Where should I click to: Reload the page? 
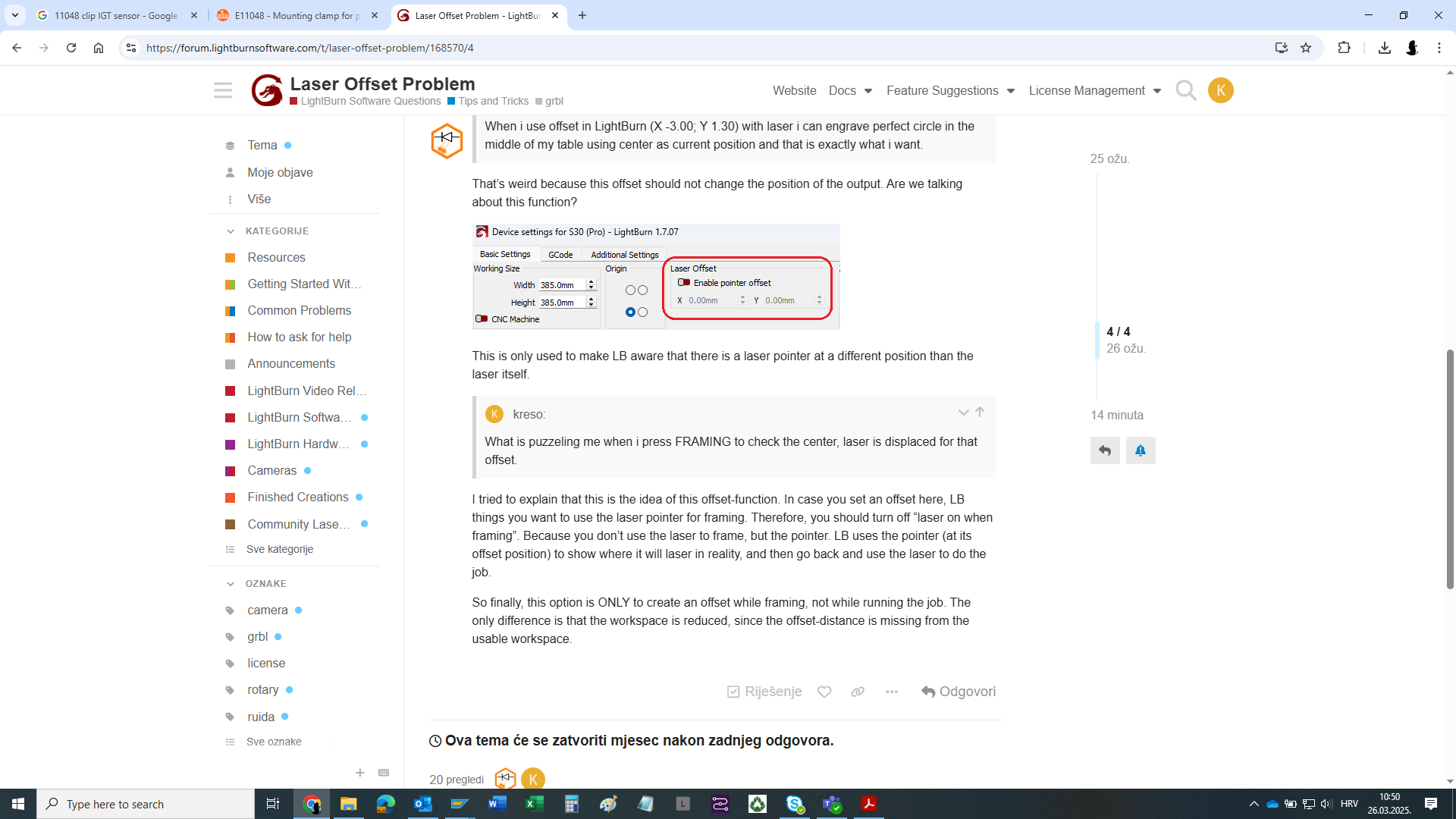coord(71,48)
